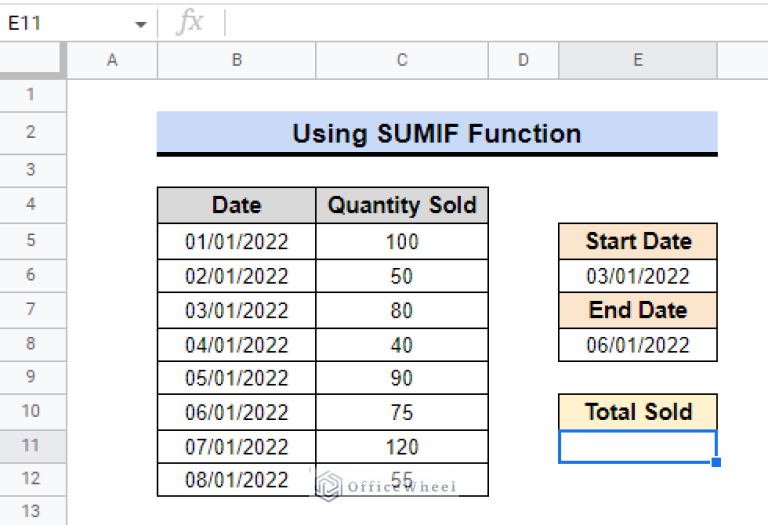Click the empty selected cell E11
The height and width of the screenshot is (525, 768).
coord(638,446)
